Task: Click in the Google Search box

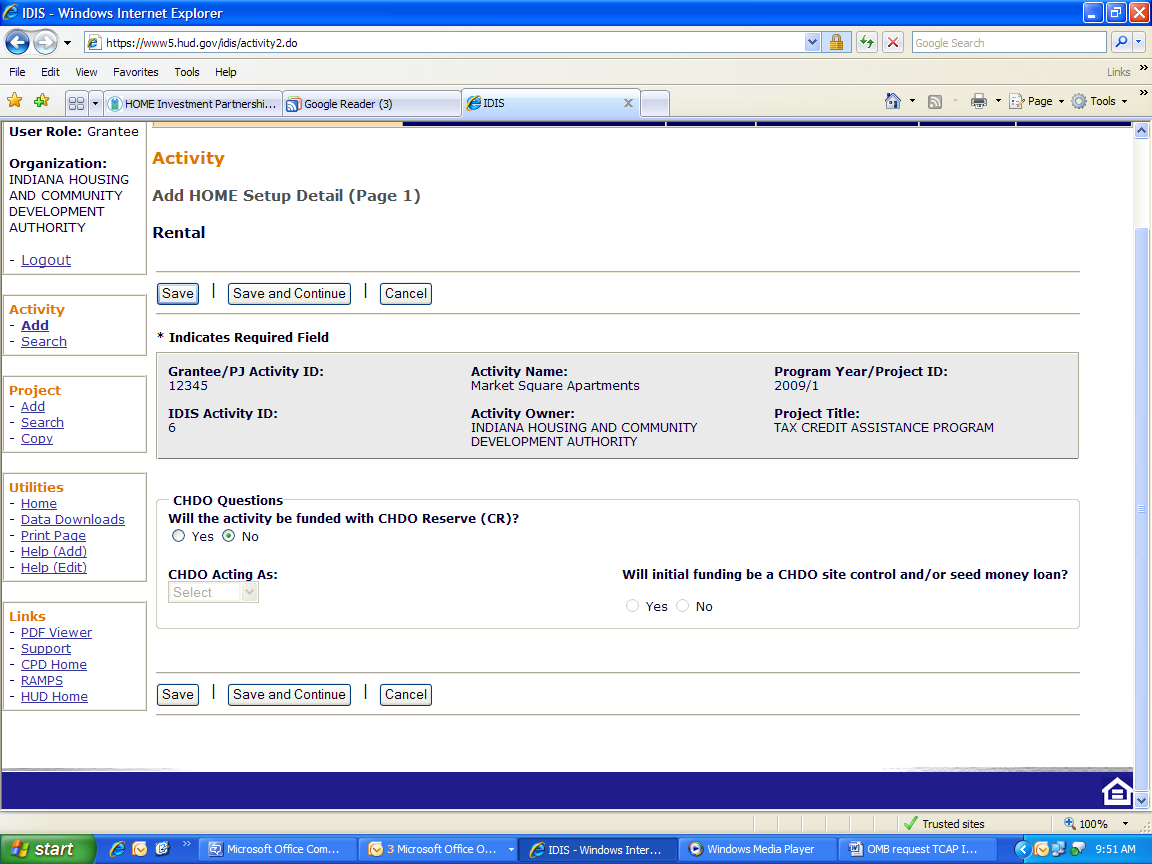Action: pos(1007,43)
